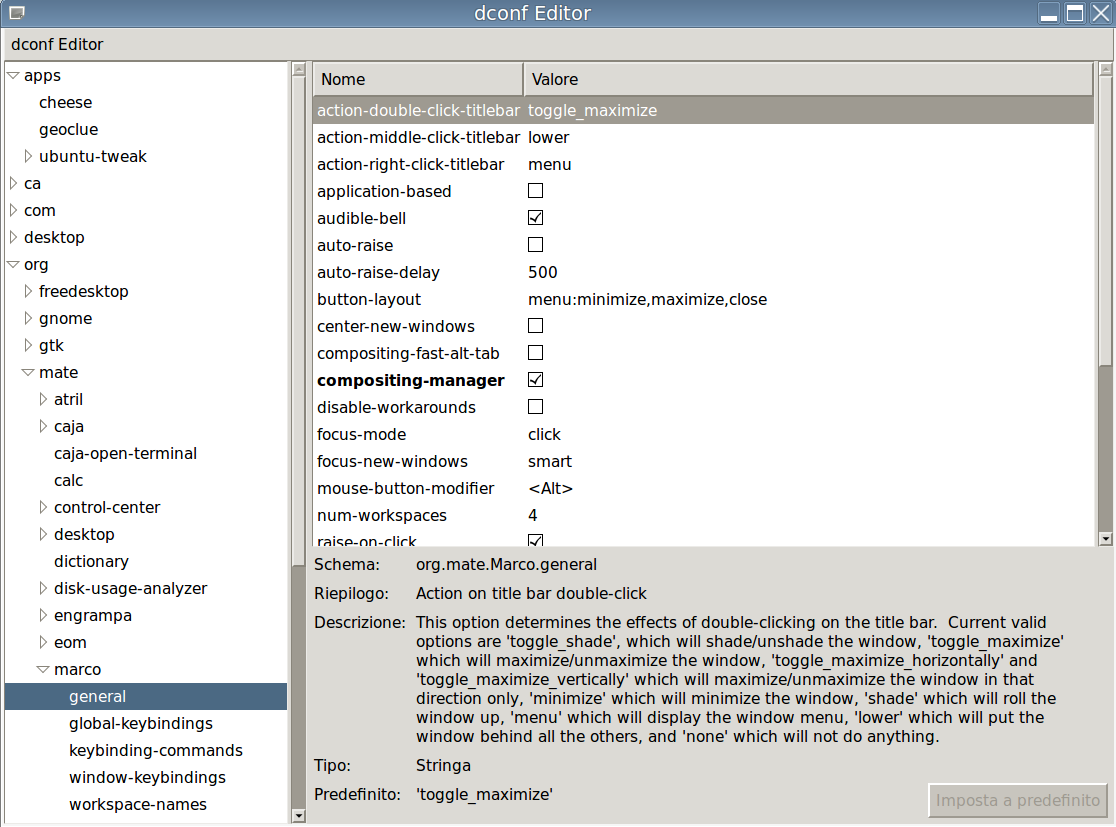
Task: Click the down arrow of schema tree scrollbar
Action: [298, 816]
